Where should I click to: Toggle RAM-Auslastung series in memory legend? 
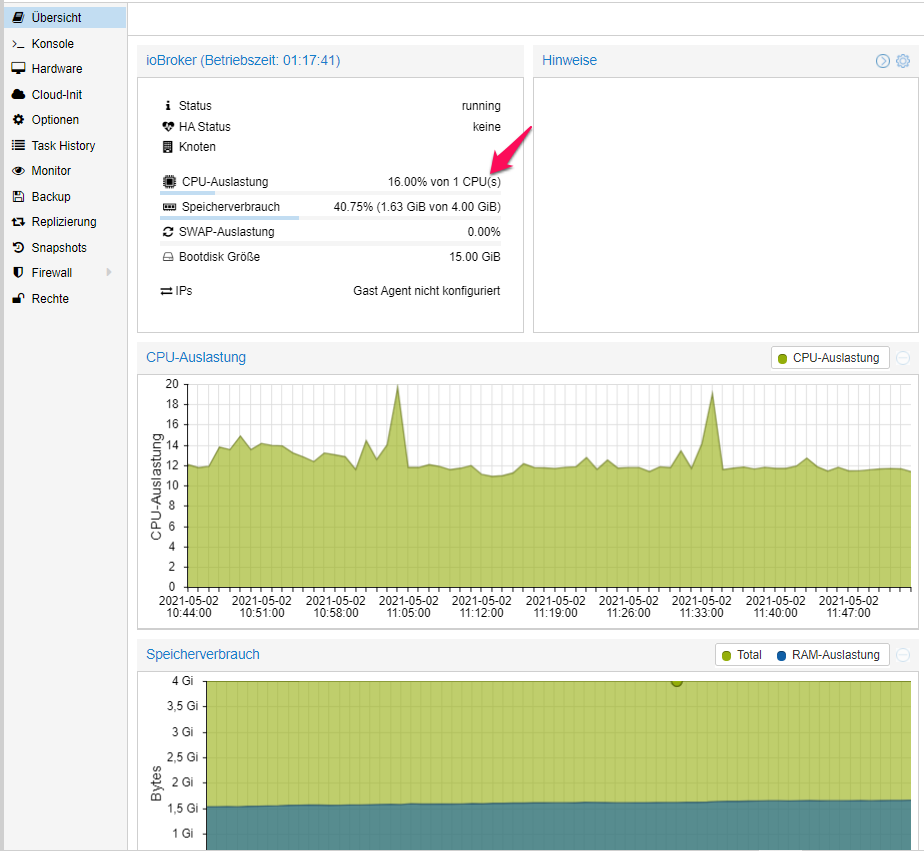[x=828, y=655]
